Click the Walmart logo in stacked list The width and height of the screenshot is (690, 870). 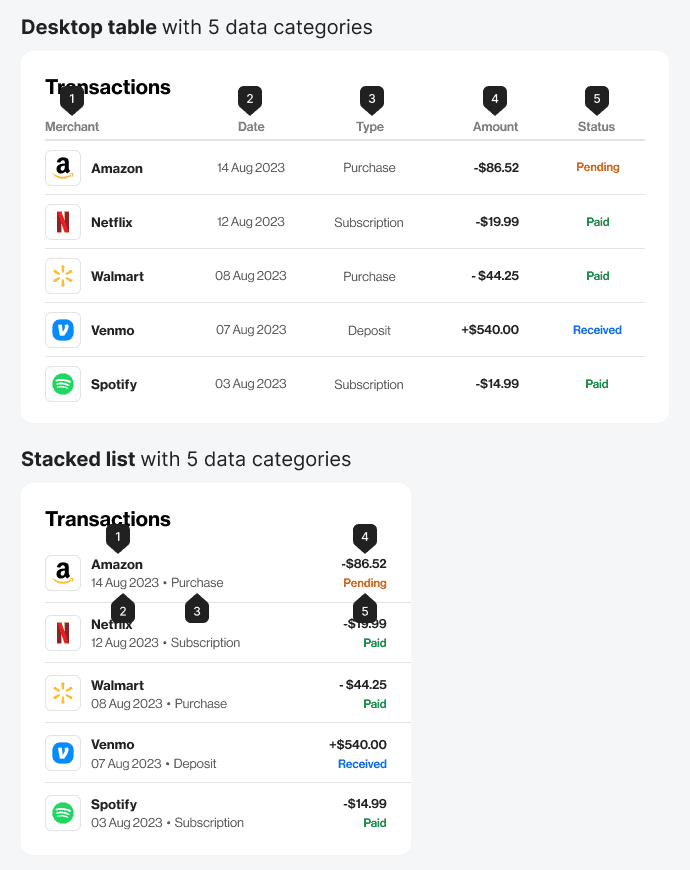63,693
